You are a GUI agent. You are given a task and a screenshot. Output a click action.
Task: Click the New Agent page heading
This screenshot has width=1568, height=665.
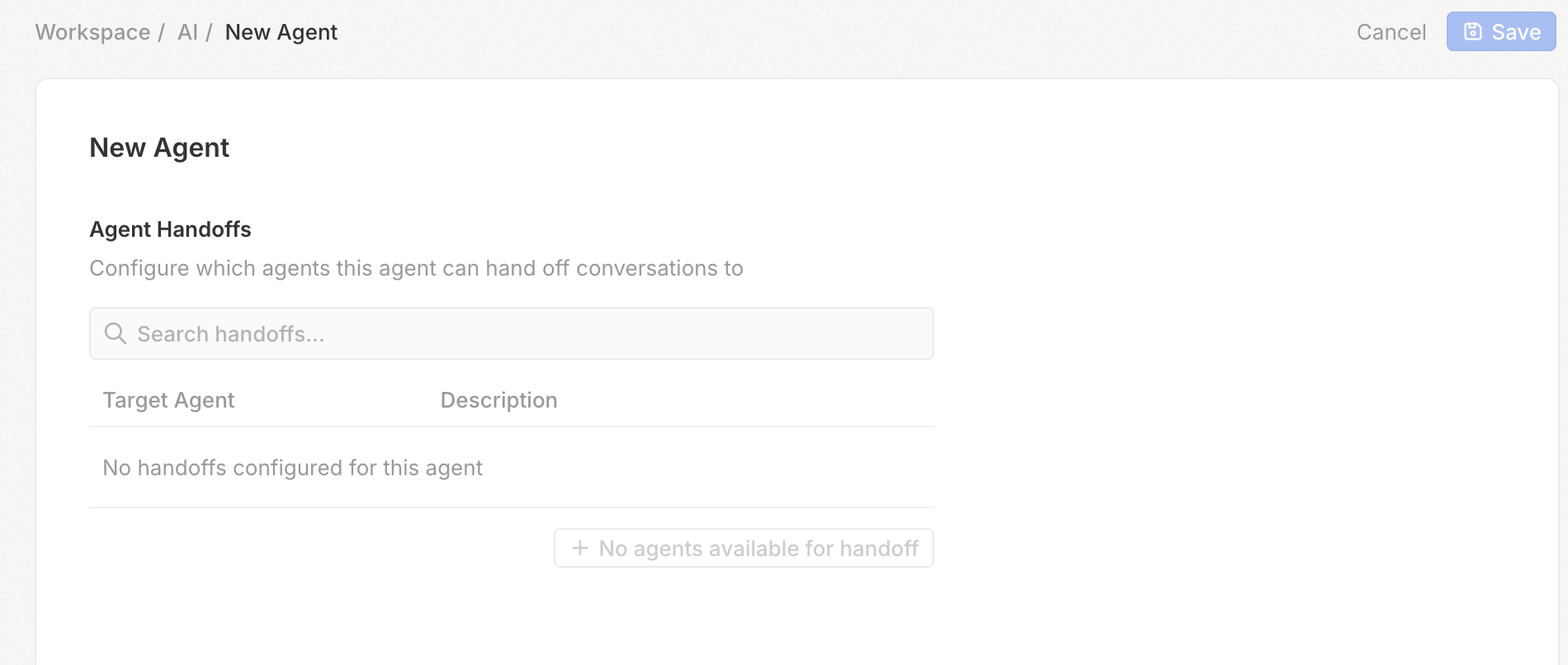click(x=159, y=148)
